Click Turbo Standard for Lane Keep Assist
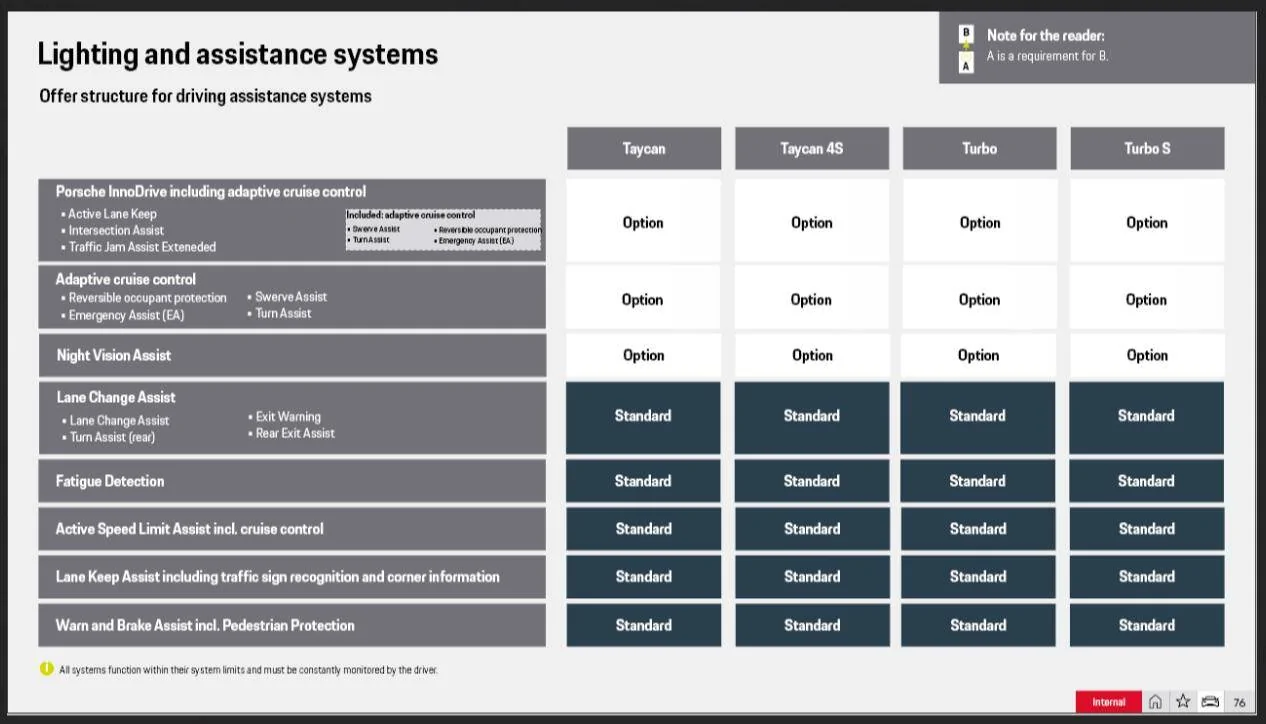 (978, 577)
